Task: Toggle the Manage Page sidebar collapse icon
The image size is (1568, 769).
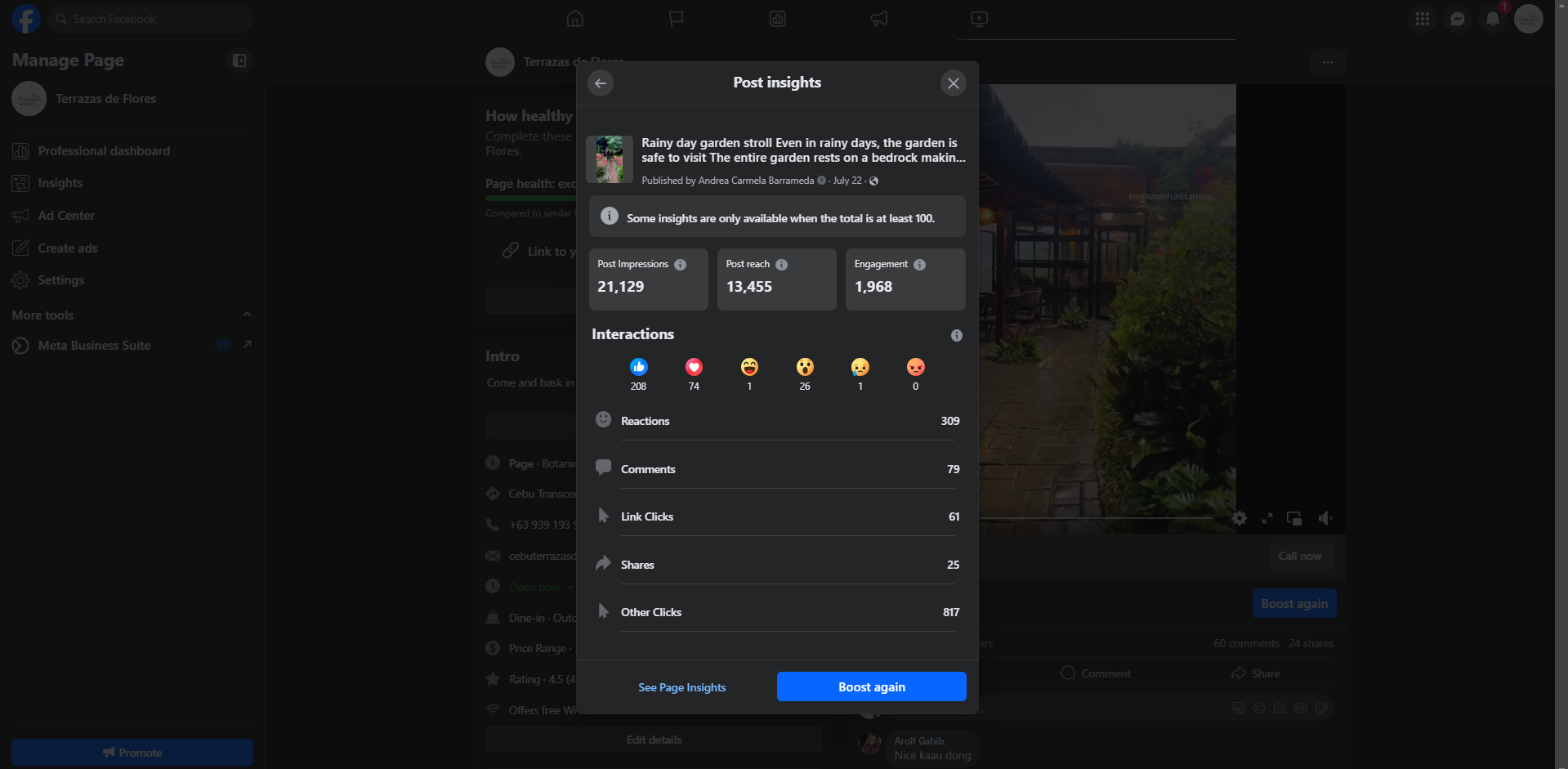Action: (x=239, y=60)
